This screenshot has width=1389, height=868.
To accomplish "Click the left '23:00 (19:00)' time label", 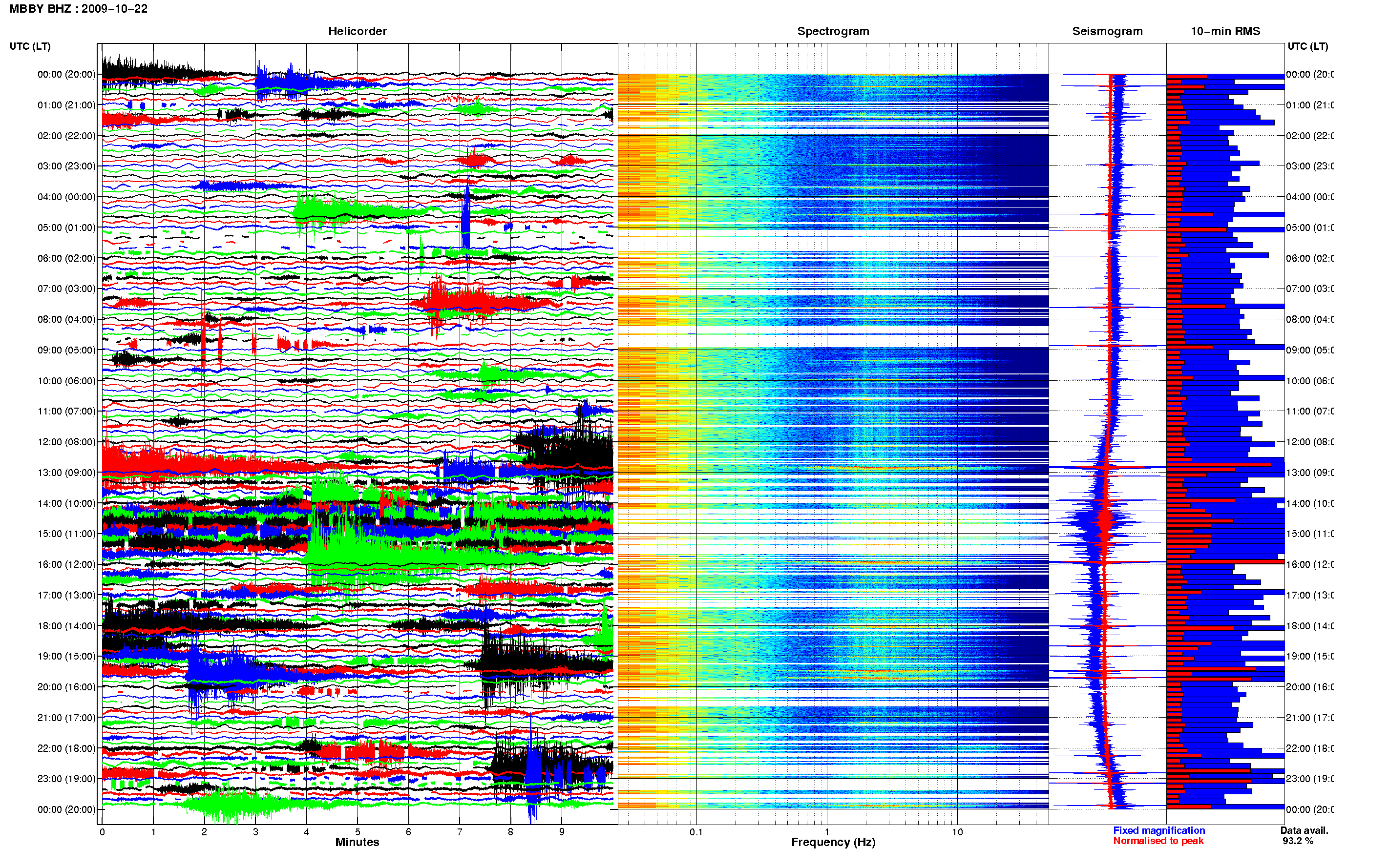I will [66, 779].
